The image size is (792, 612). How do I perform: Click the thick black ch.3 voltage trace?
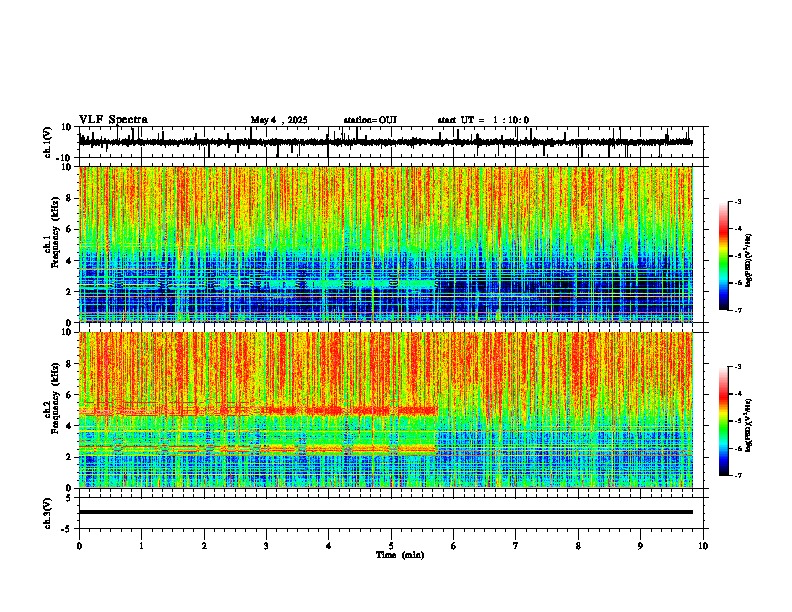coord(386,512)
